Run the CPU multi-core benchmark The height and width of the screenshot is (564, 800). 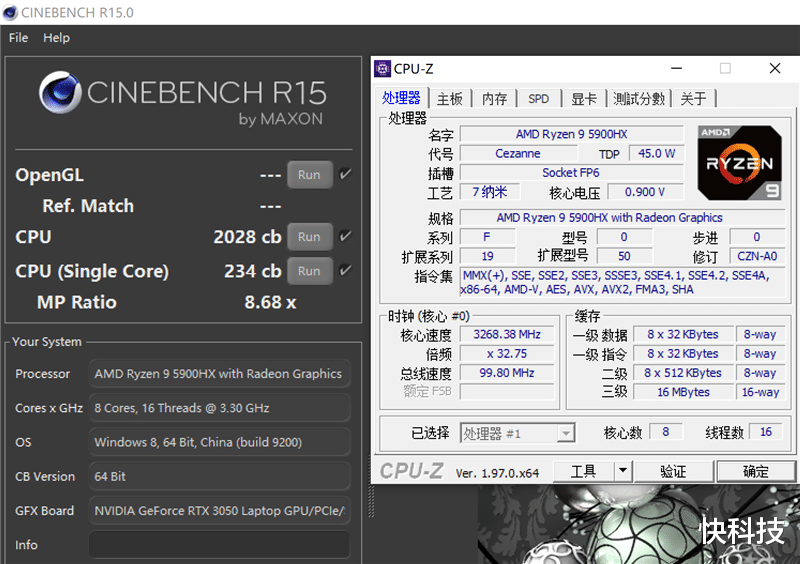[309, 237]
